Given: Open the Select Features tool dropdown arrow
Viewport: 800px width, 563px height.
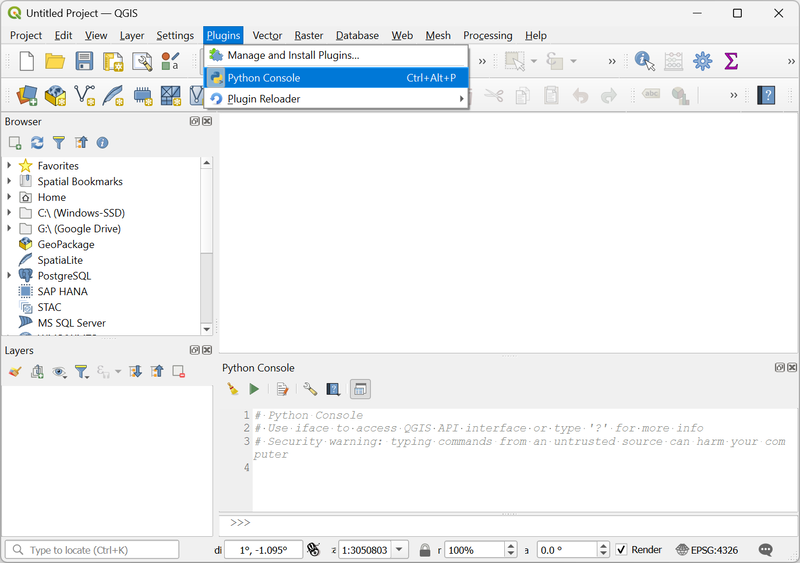Looking at the screenshot, I should point(534,61).
